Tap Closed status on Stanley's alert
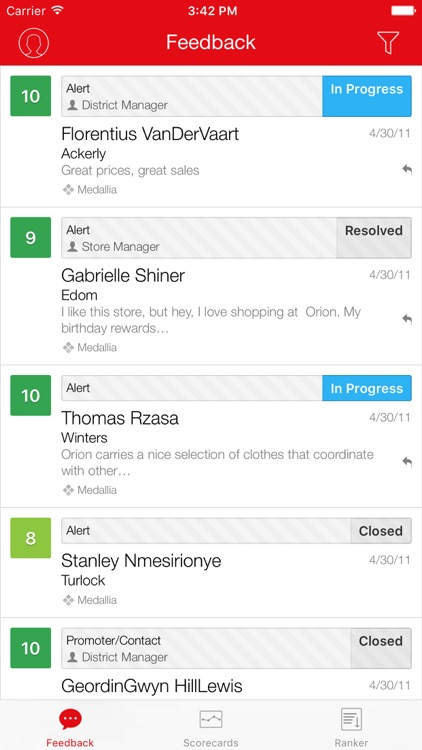Screen dimensions: 422x750 (380, 530)
